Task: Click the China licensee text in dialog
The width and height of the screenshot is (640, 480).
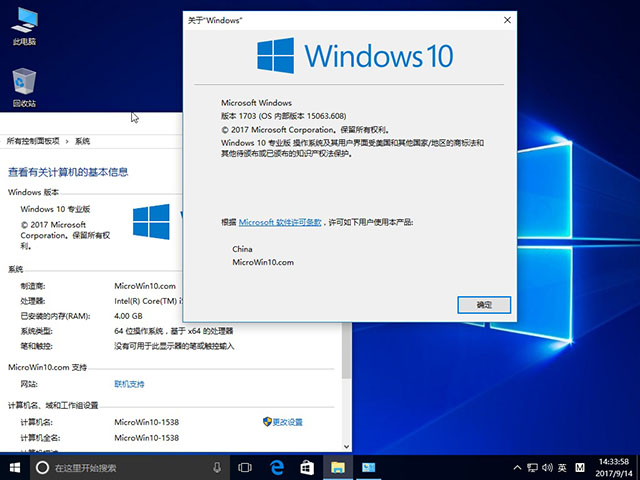Action: pyautogui.click(x=242, y=249)
